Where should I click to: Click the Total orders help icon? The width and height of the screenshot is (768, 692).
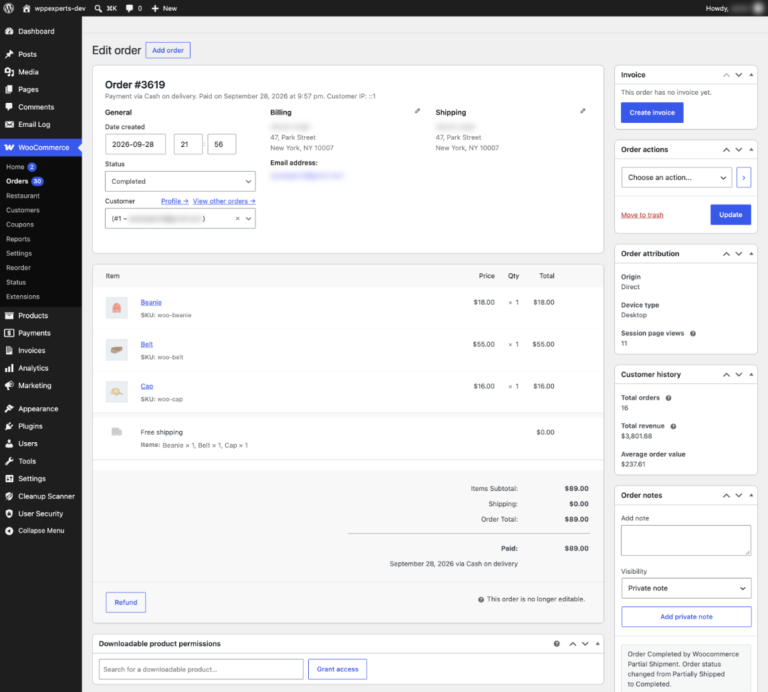click(x=668, y=398)
